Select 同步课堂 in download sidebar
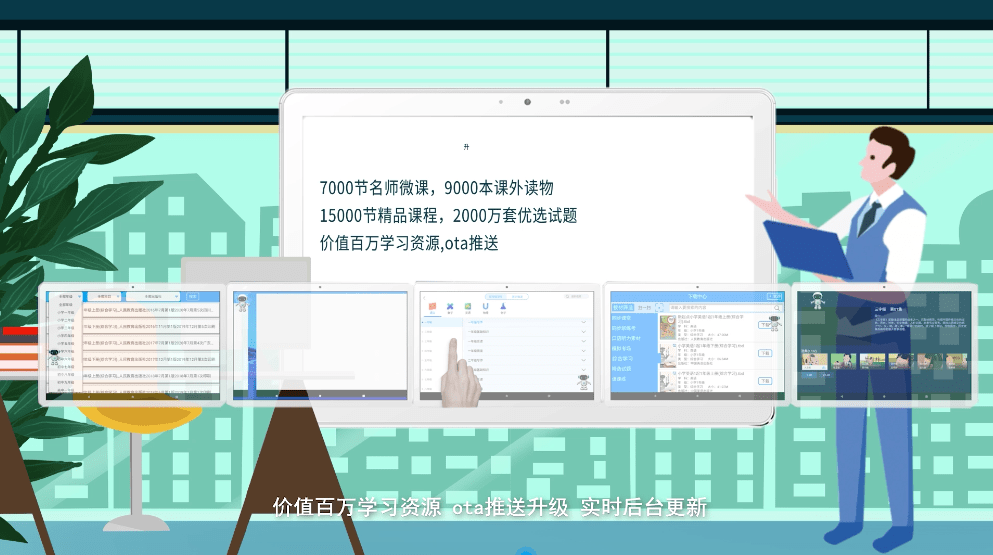Screen dimensions: 993x555 pos(621,318)
